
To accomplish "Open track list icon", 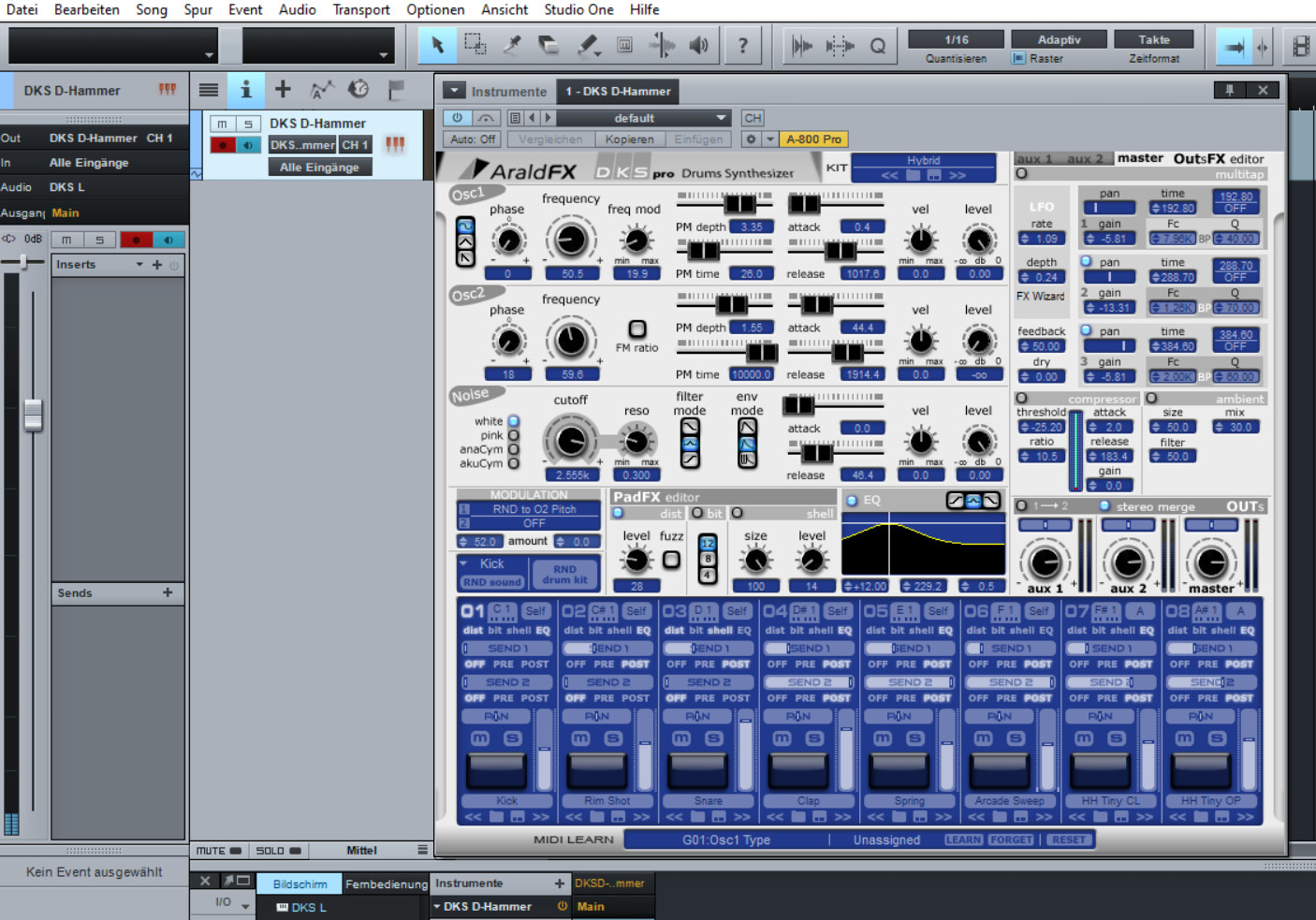I will tap(209, 90).
